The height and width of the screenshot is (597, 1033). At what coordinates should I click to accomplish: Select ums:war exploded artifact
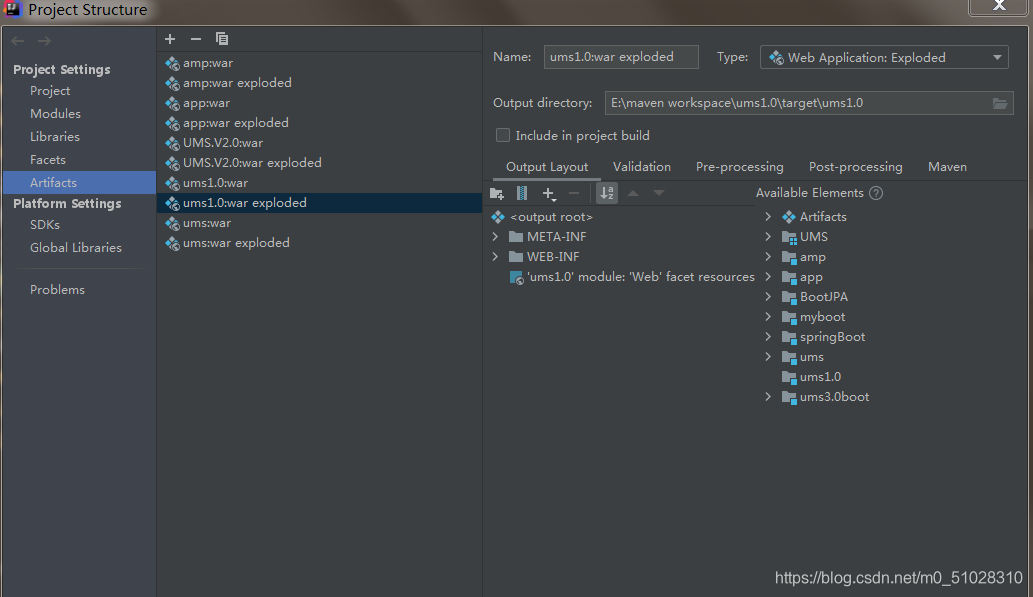pyautogui.click(x=319, y=243)
